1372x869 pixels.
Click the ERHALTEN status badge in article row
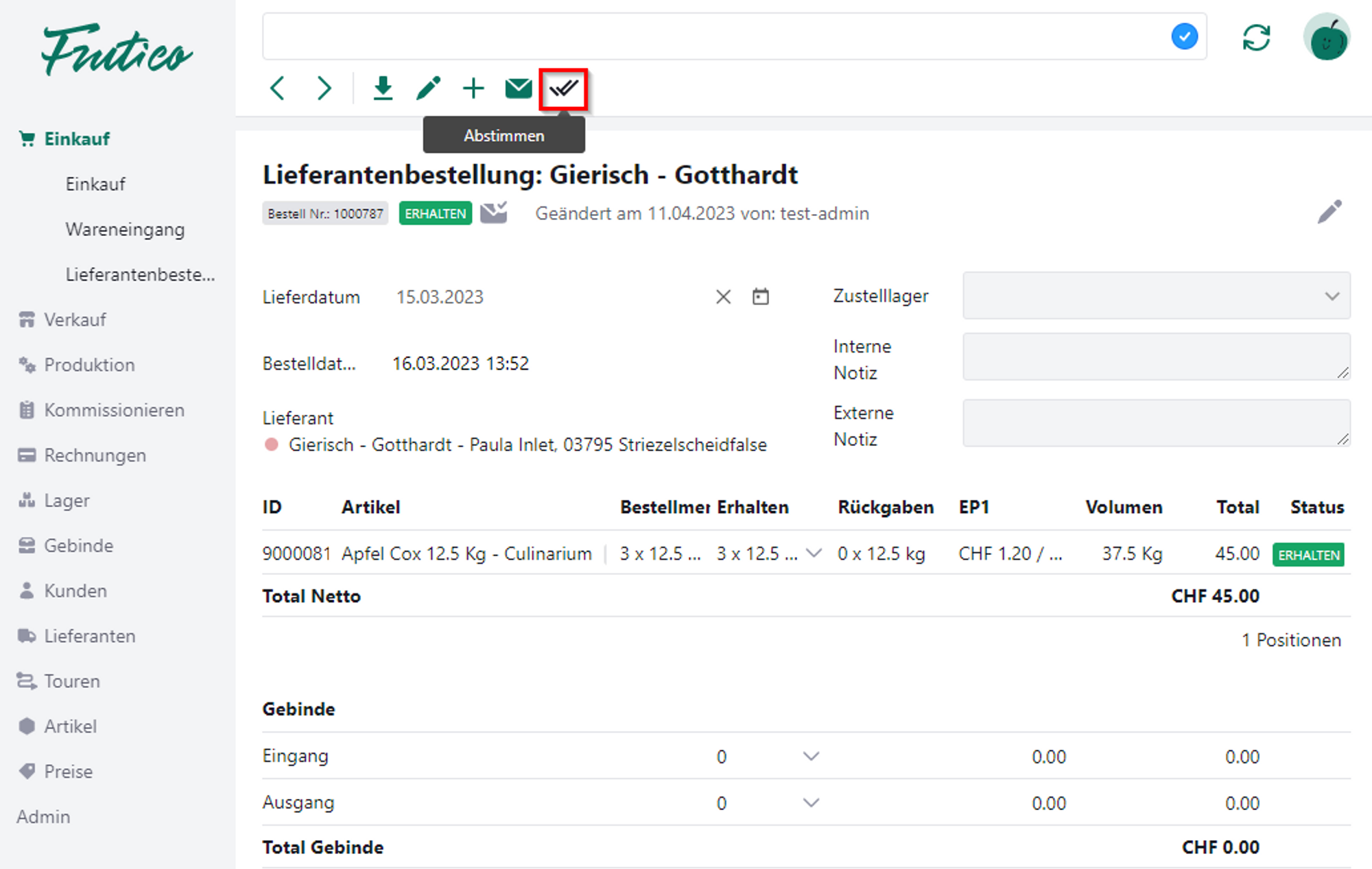pos(1308,554)
